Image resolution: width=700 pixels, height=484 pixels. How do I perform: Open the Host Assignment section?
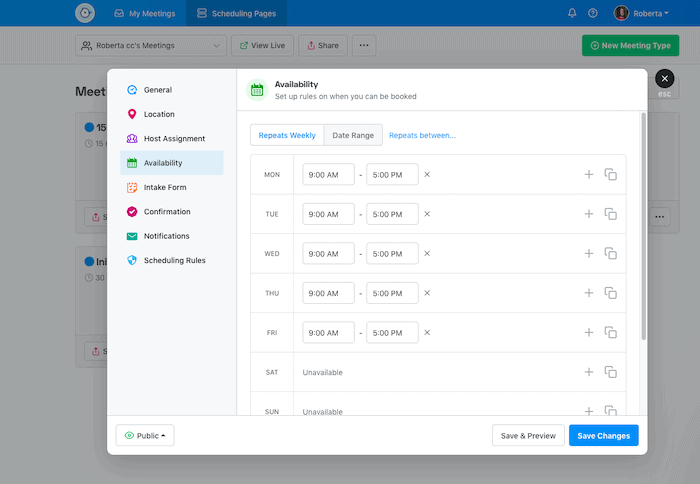tap(172, 138)
